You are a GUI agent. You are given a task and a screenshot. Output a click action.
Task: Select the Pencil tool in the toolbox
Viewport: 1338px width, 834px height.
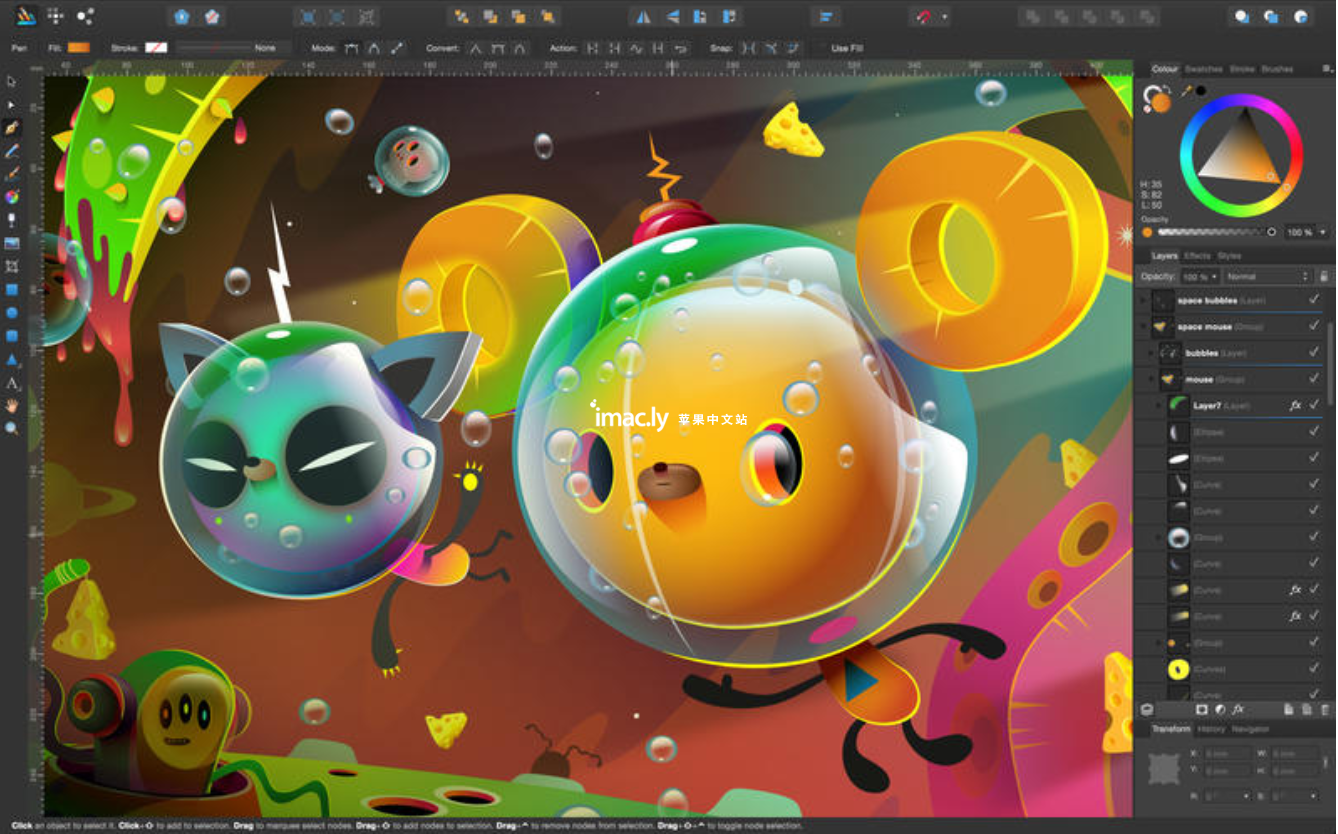(12, 151)
